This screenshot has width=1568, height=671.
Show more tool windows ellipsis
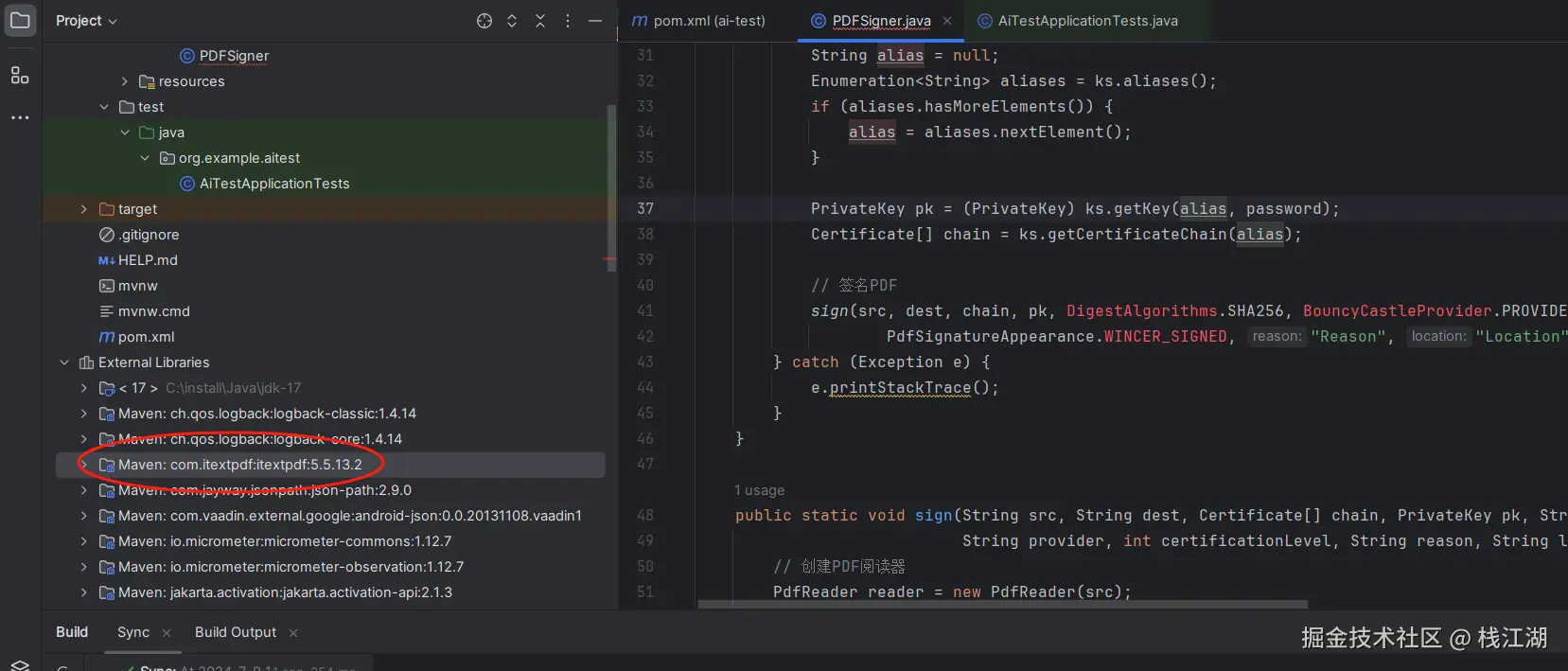point(20,117)
